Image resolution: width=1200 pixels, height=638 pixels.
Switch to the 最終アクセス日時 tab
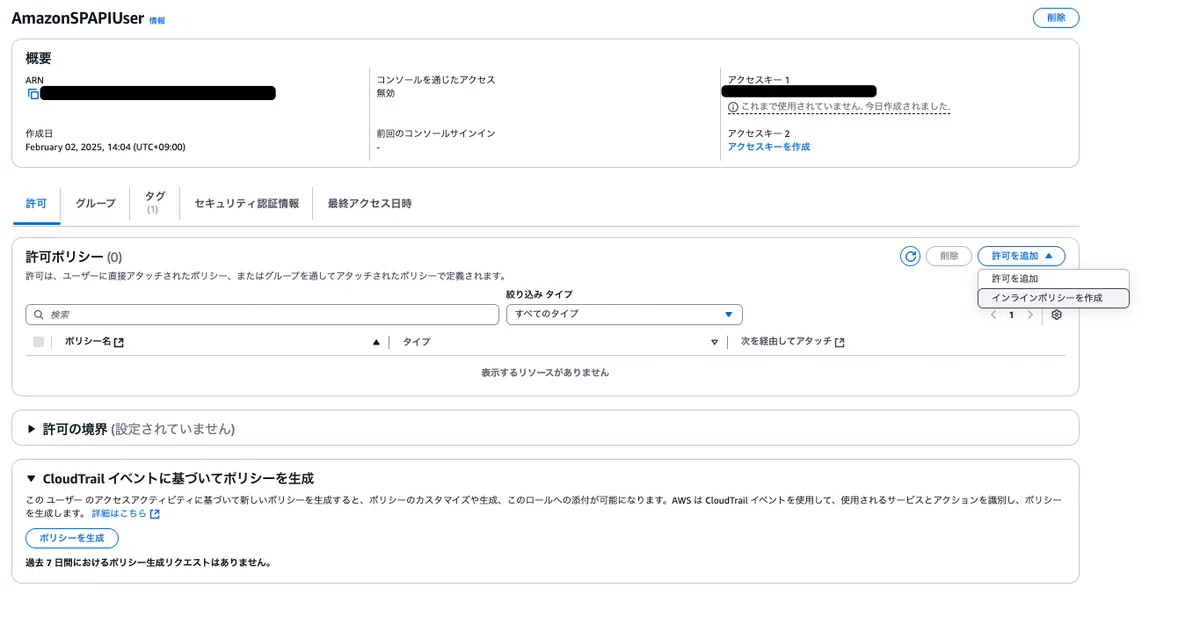tap(370, 203)
